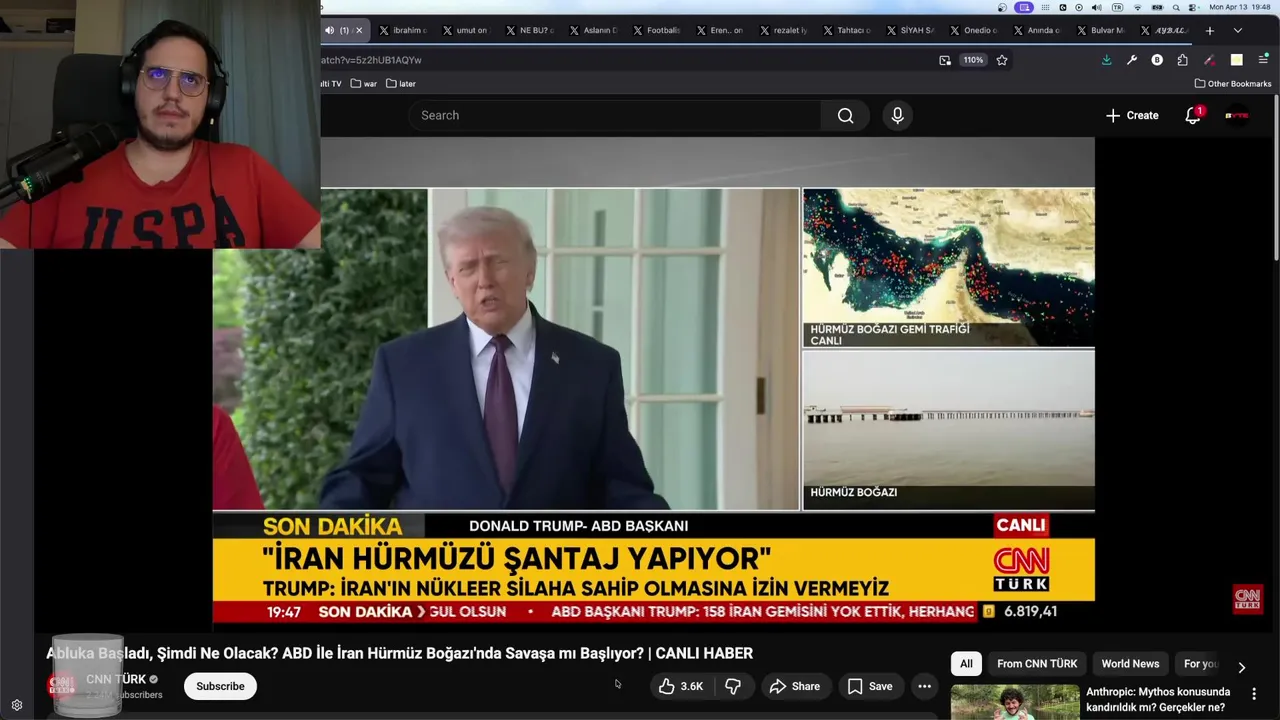The width and height of the screenshot is (1280, 720).
Task: Open a new browser tab
Action: (1209, 31)
